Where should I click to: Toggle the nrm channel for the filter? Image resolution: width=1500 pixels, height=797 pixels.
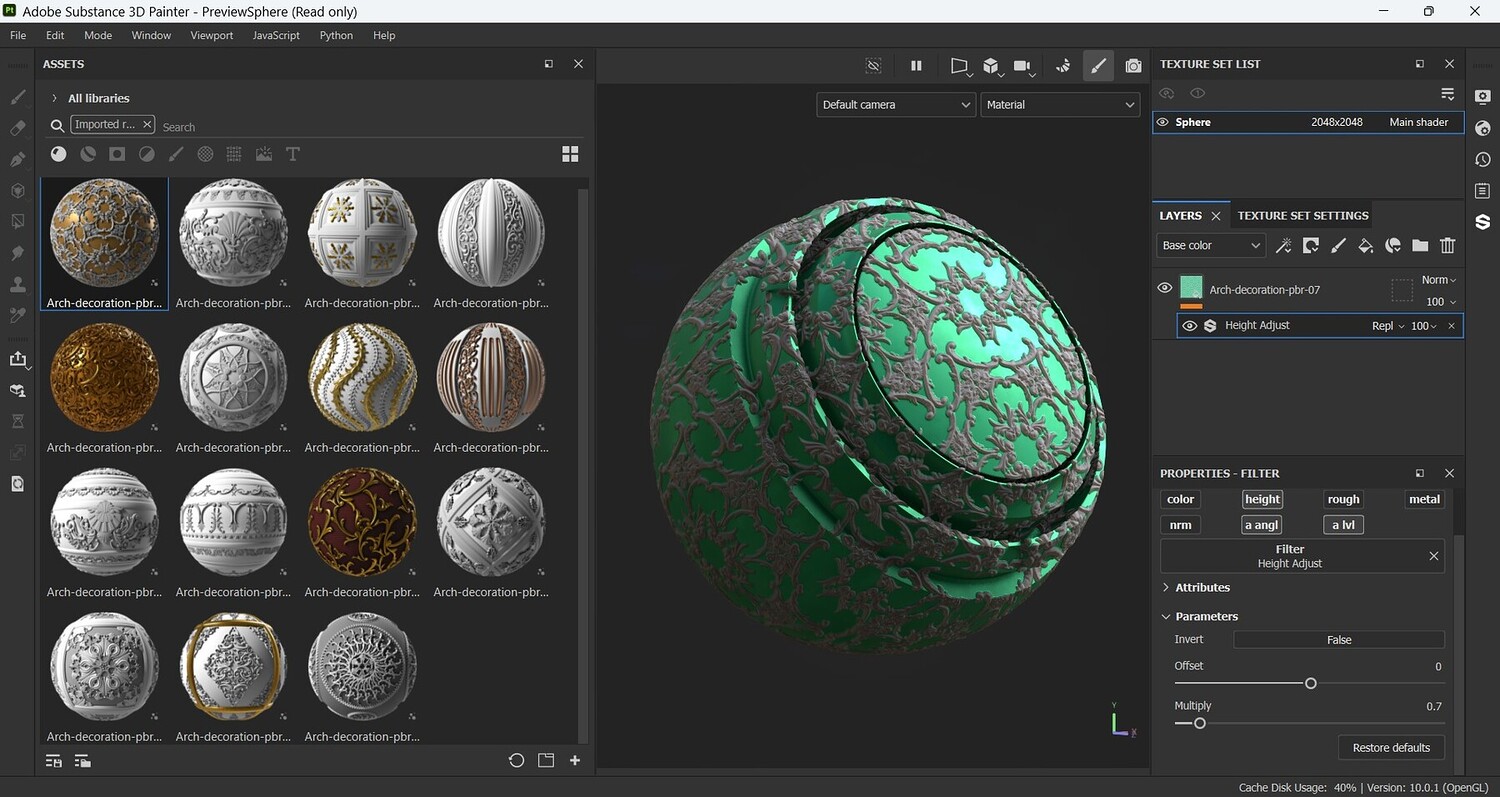tap(1180, 524)
